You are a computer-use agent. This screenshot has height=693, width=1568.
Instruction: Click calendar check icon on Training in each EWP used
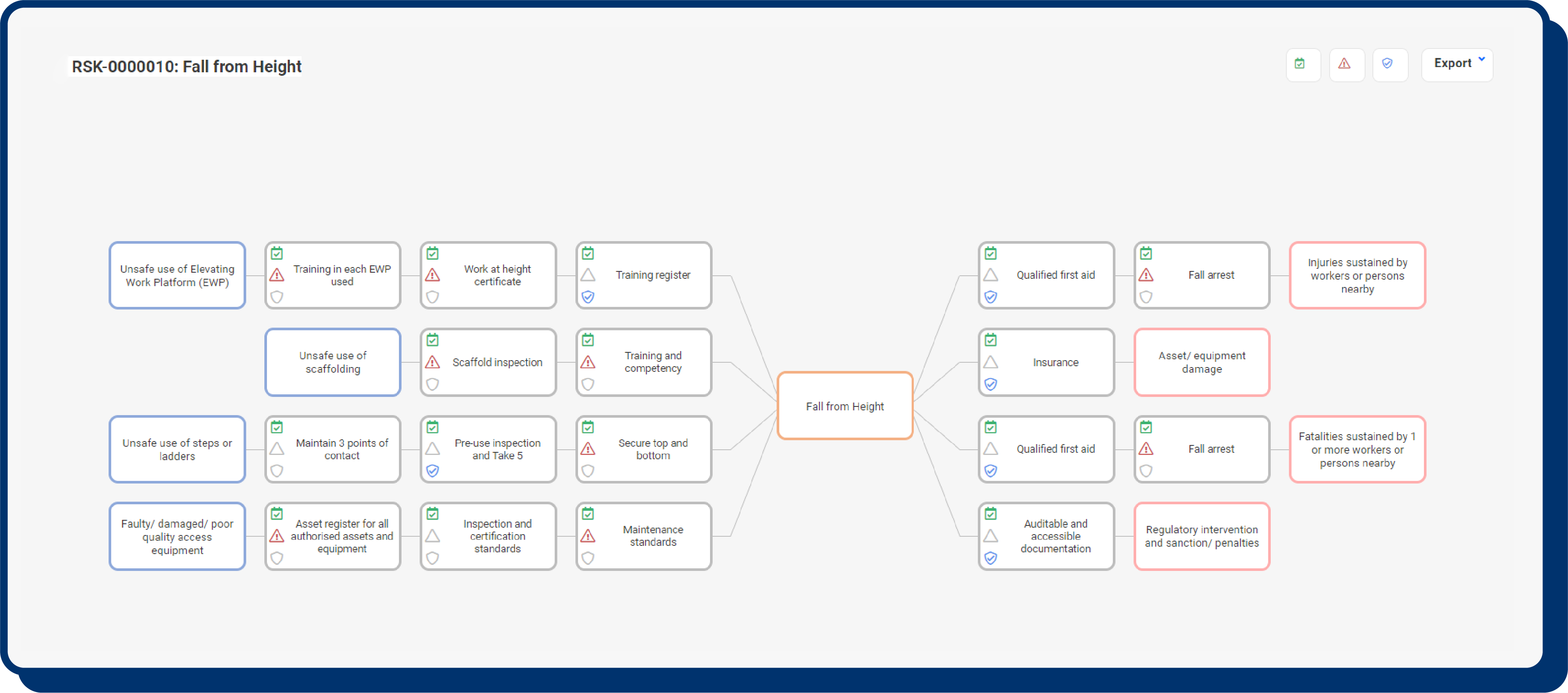[277, 253]
